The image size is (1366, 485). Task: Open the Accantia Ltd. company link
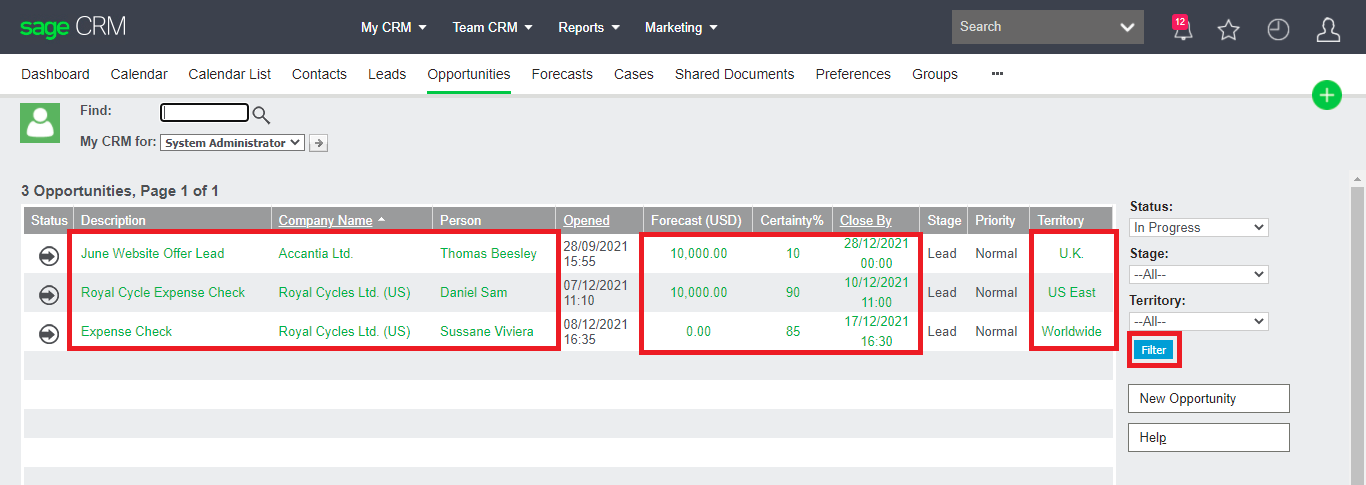(x=316, y=253)
